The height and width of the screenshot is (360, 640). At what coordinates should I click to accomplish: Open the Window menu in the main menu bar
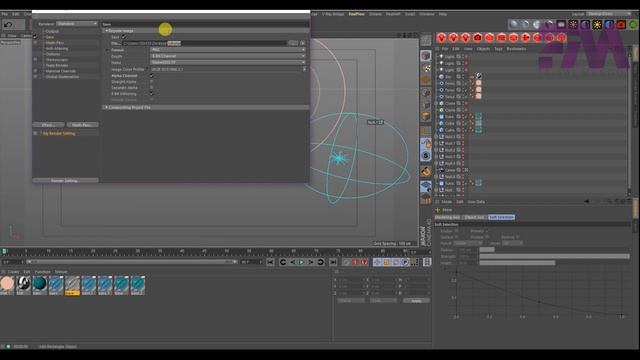click(x=427, y=14)
